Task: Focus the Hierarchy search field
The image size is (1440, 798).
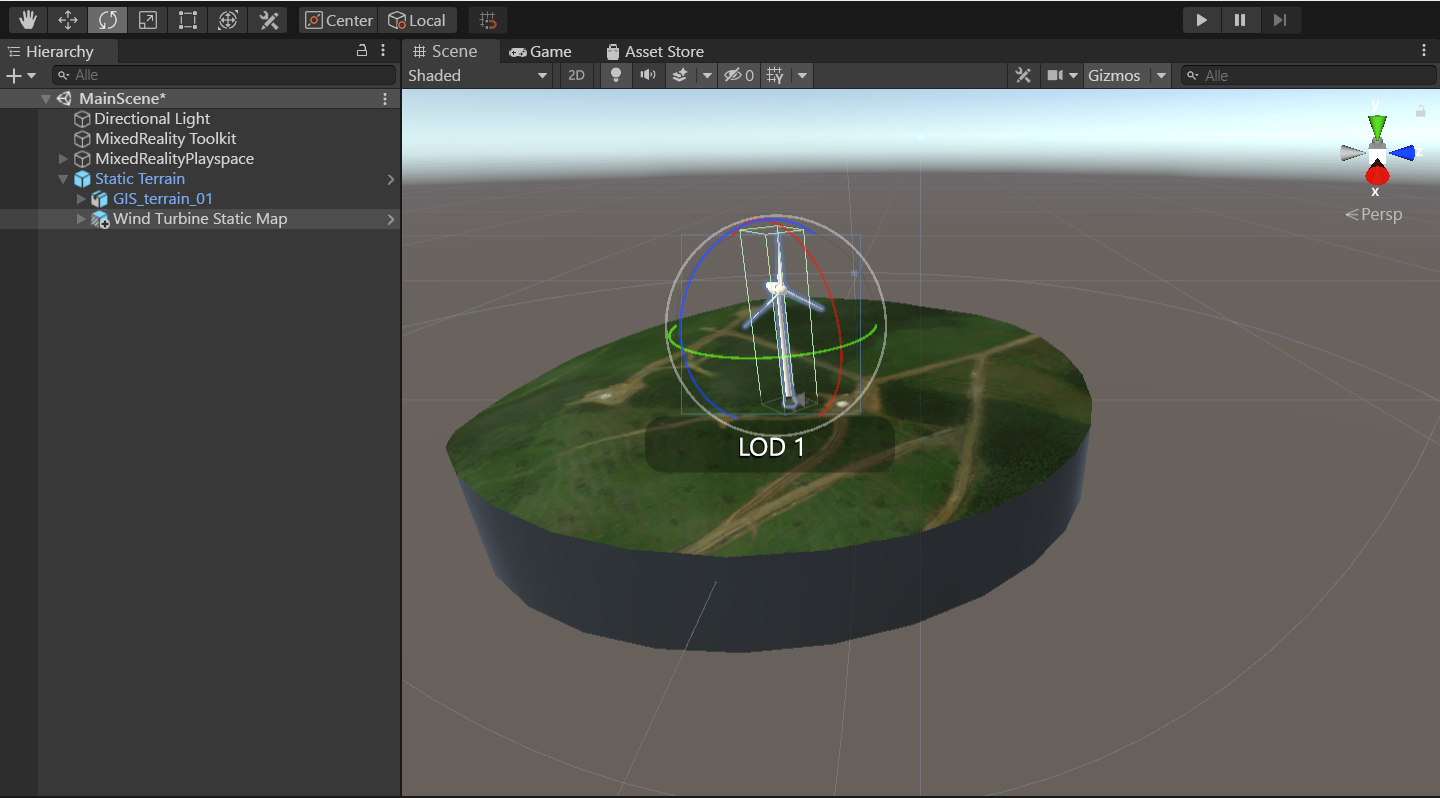Action: pyautogui.click(x=224, y=75)
